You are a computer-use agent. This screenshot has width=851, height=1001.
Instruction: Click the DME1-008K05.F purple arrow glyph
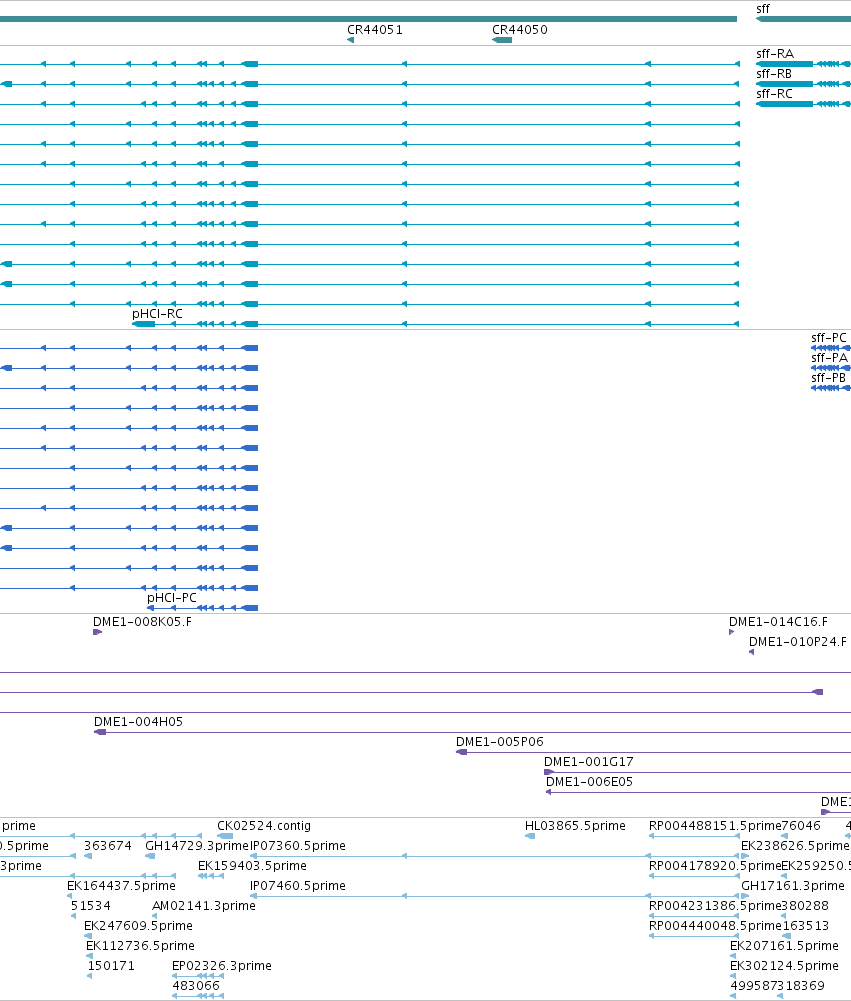pos(98,632)
